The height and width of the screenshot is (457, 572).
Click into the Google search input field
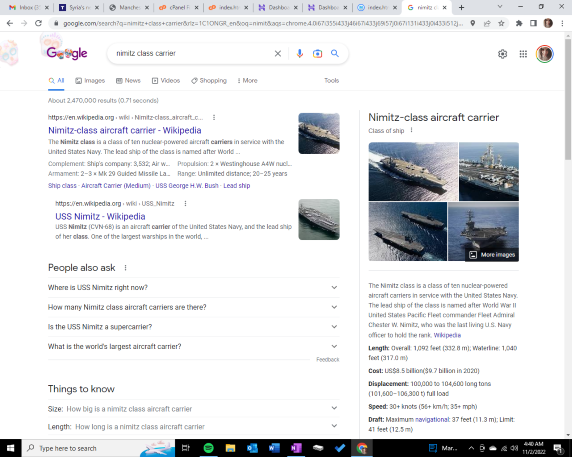point(193,54)
